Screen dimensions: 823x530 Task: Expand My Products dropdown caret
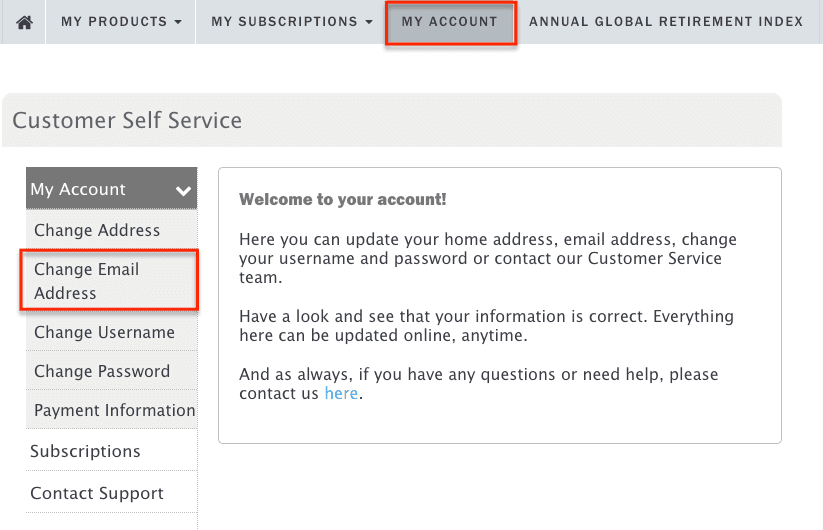point(178,22)
